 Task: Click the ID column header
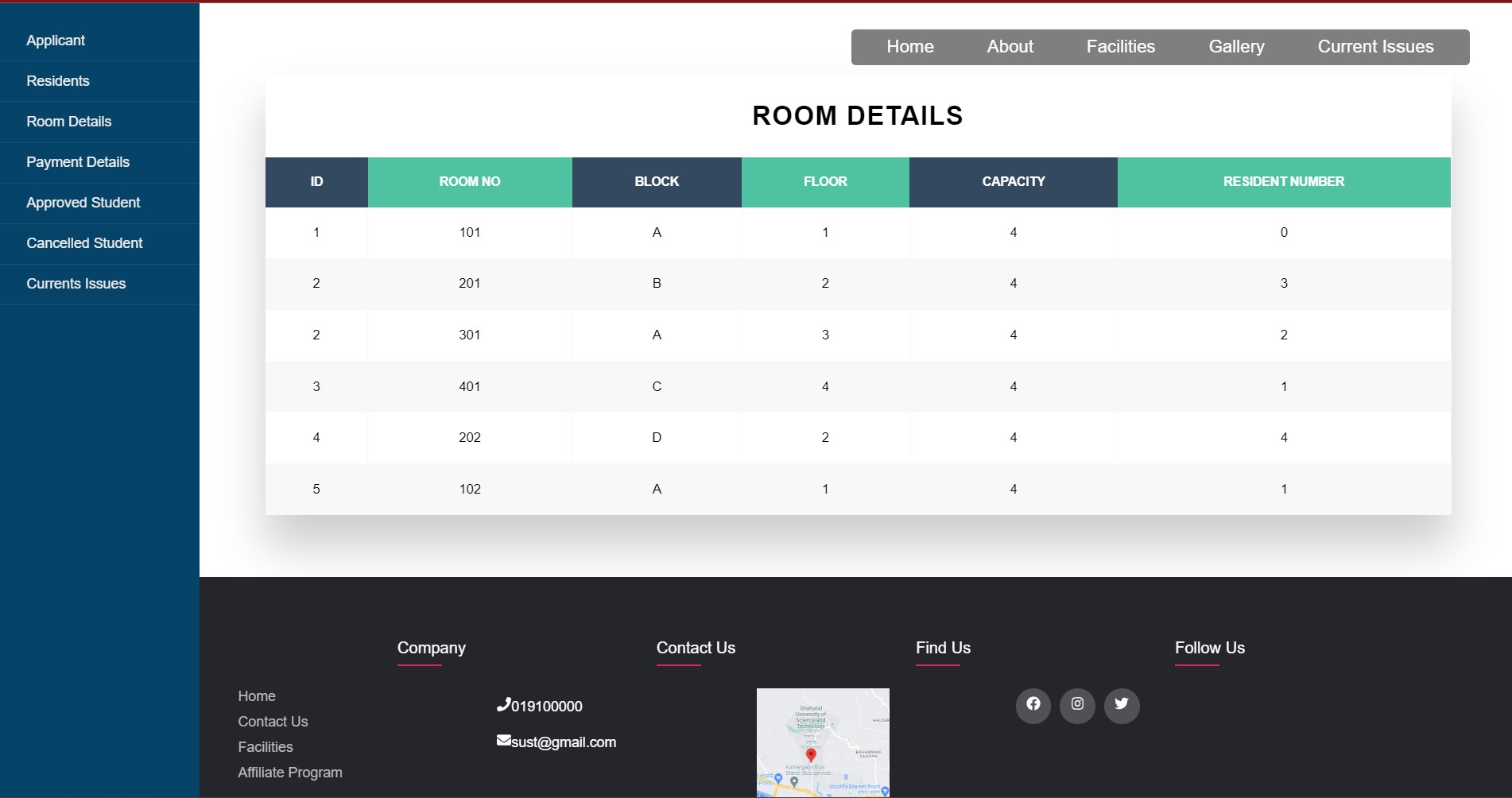pos(316,182)
